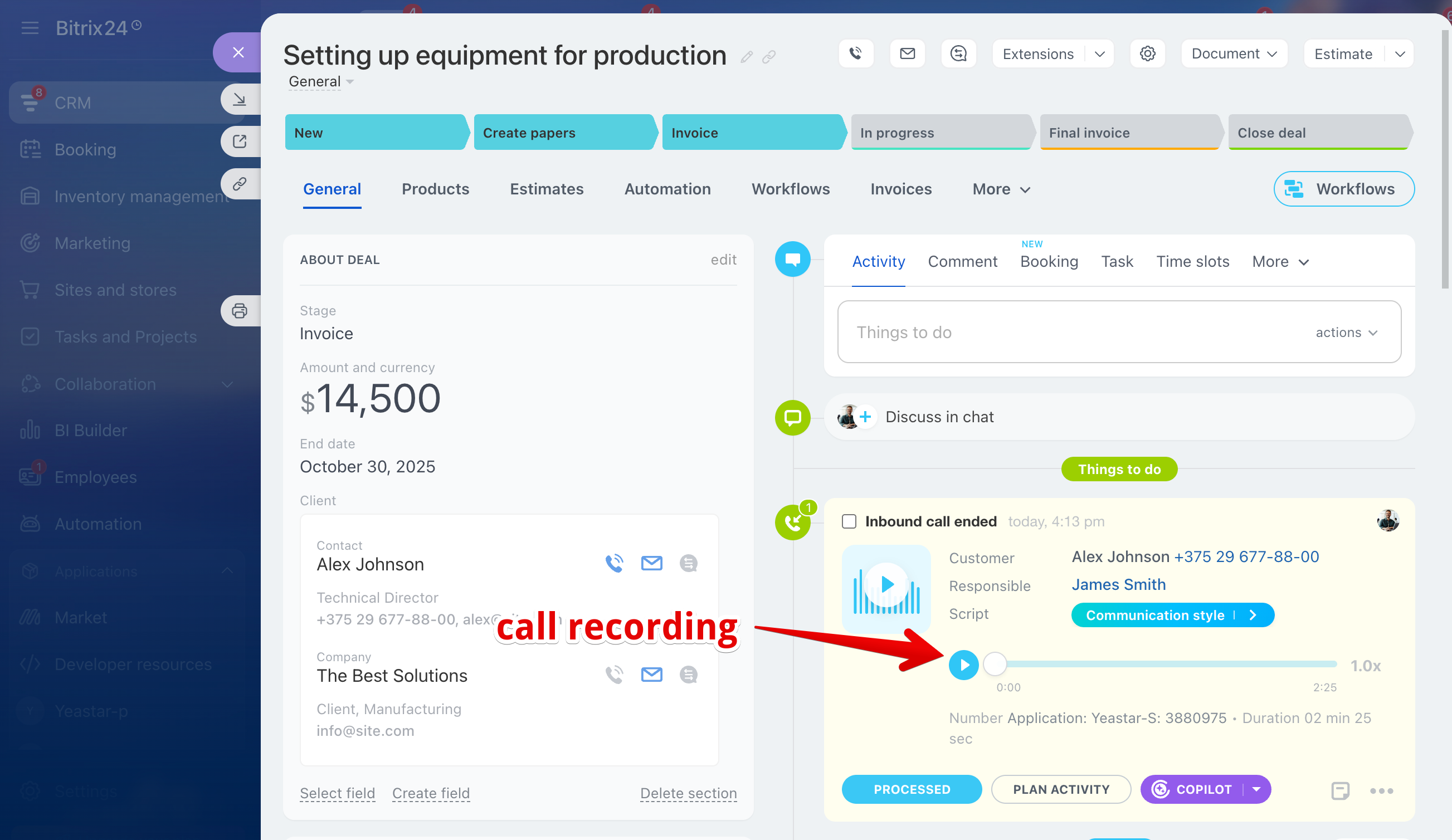Open the Comment tab in timeline
The width and height of the screenshot is (1452, 840).
(962, 262)
